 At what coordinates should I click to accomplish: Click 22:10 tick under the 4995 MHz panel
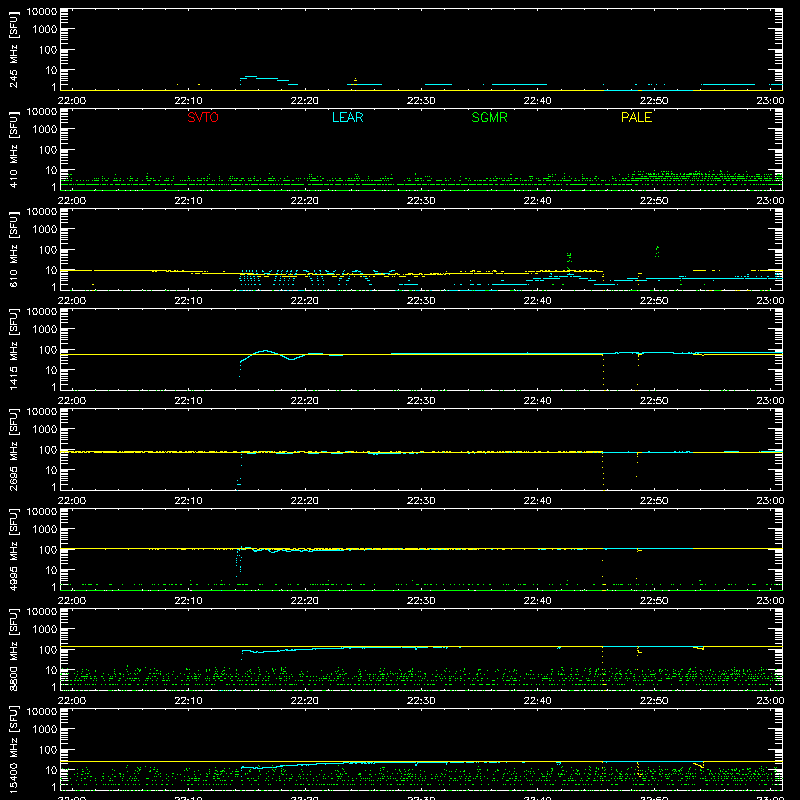[x=188, y=601]
